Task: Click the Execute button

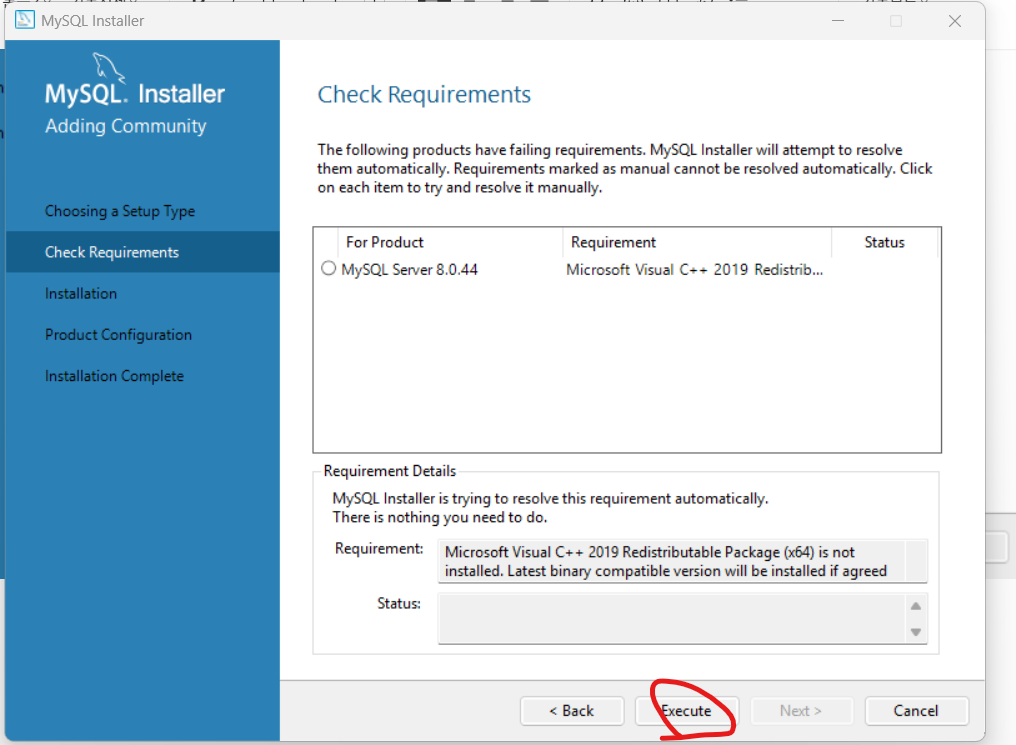Action: 687,711
